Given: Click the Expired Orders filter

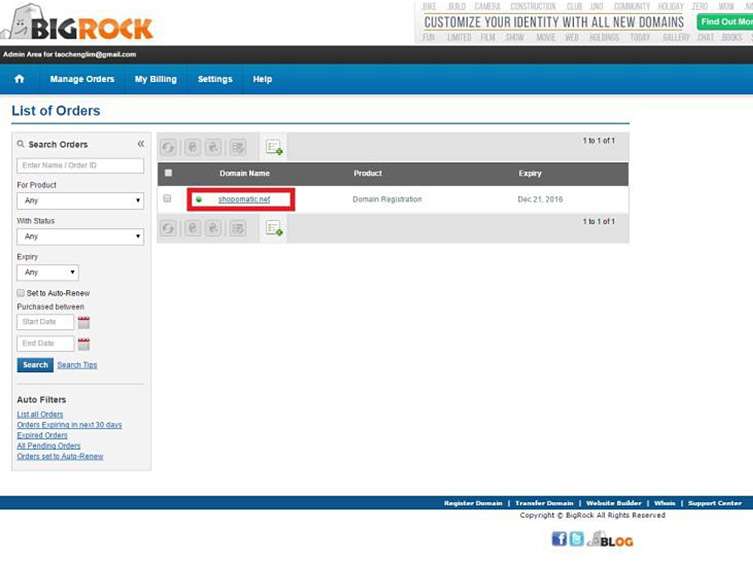Looking at the screenshot, I should [x=42, y=435].
